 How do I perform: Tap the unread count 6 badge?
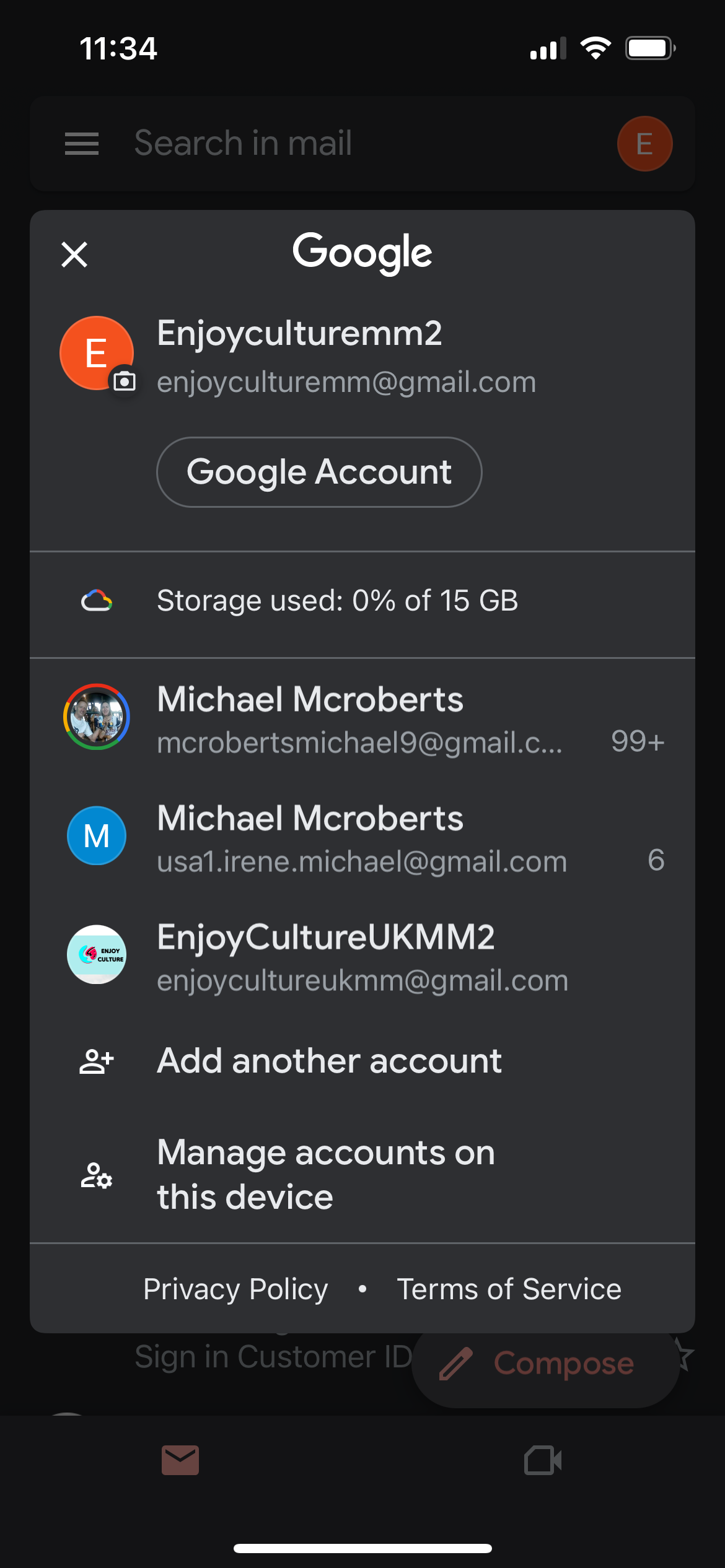pyautogui.click(x=656, y=860)
